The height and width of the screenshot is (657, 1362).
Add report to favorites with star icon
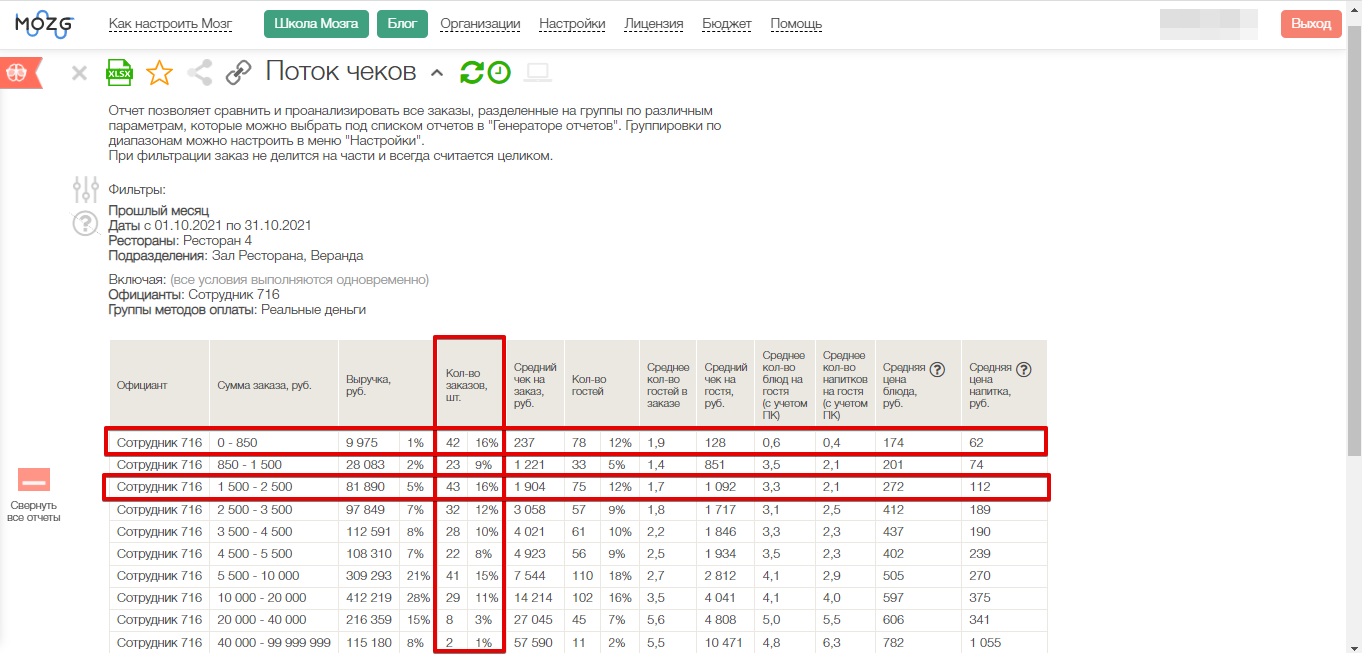tap(159, 73)
